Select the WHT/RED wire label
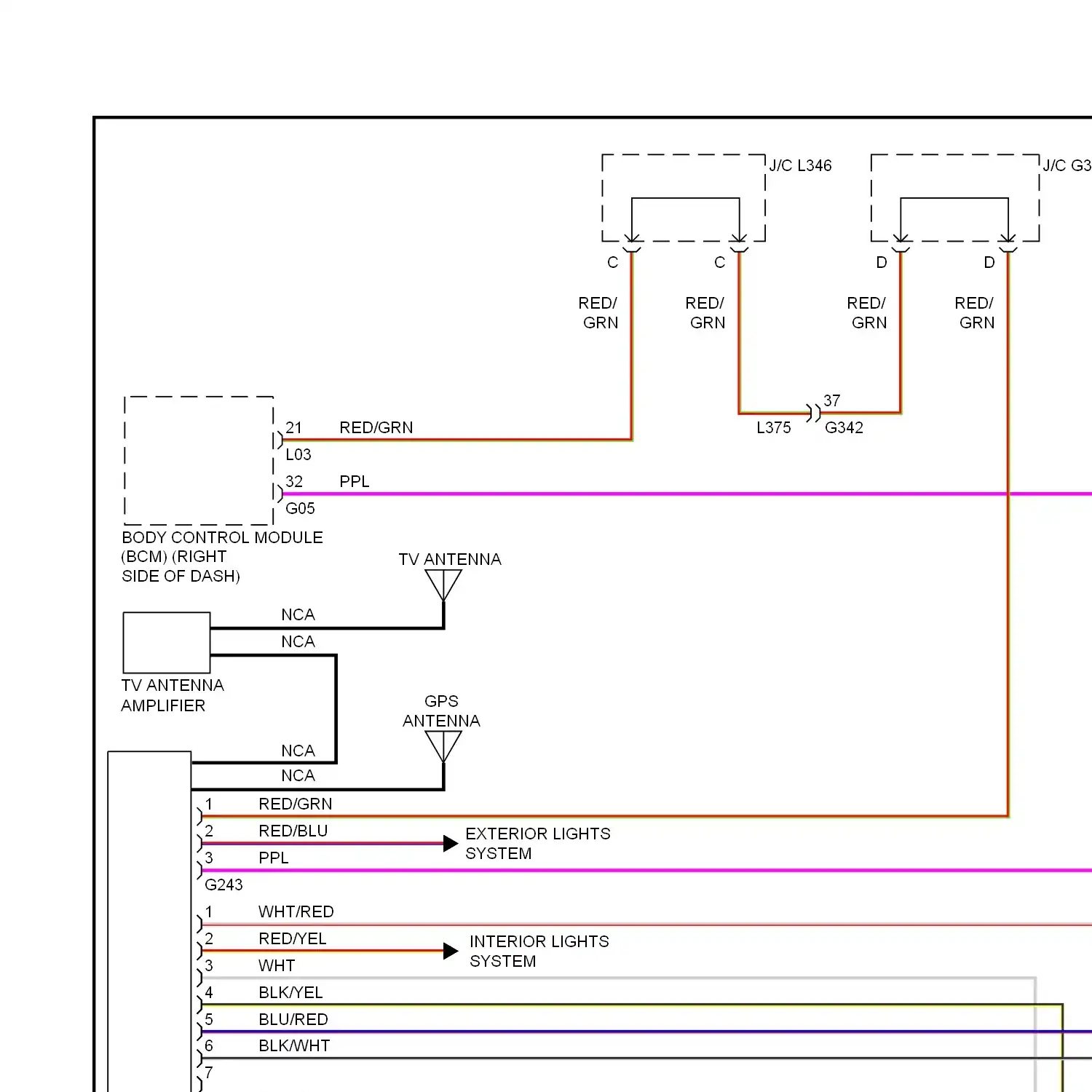 pyautogui.click(x=296, y=912)
